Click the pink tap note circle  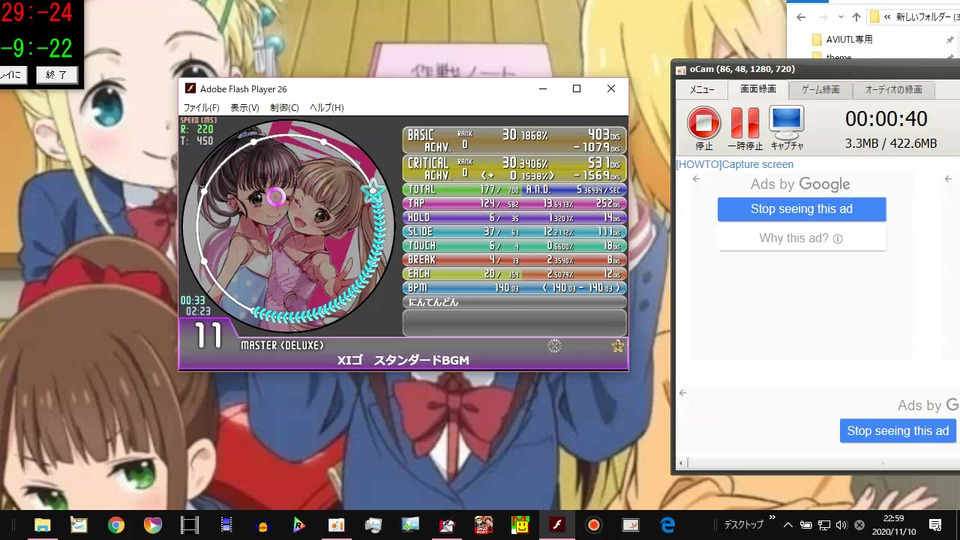coord(276,197)
